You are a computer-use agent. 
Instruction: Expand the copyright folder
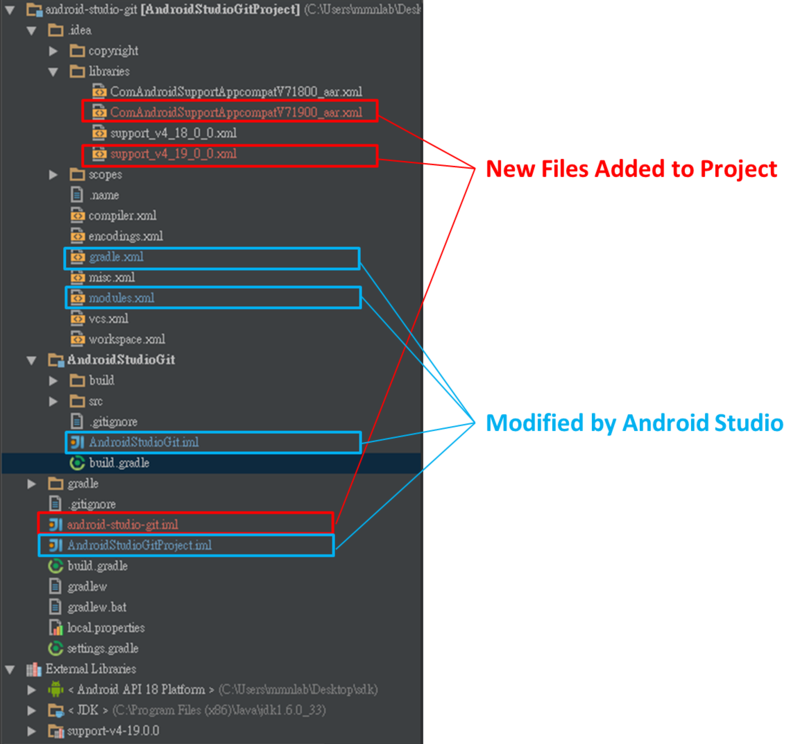[x=53, y=51]
